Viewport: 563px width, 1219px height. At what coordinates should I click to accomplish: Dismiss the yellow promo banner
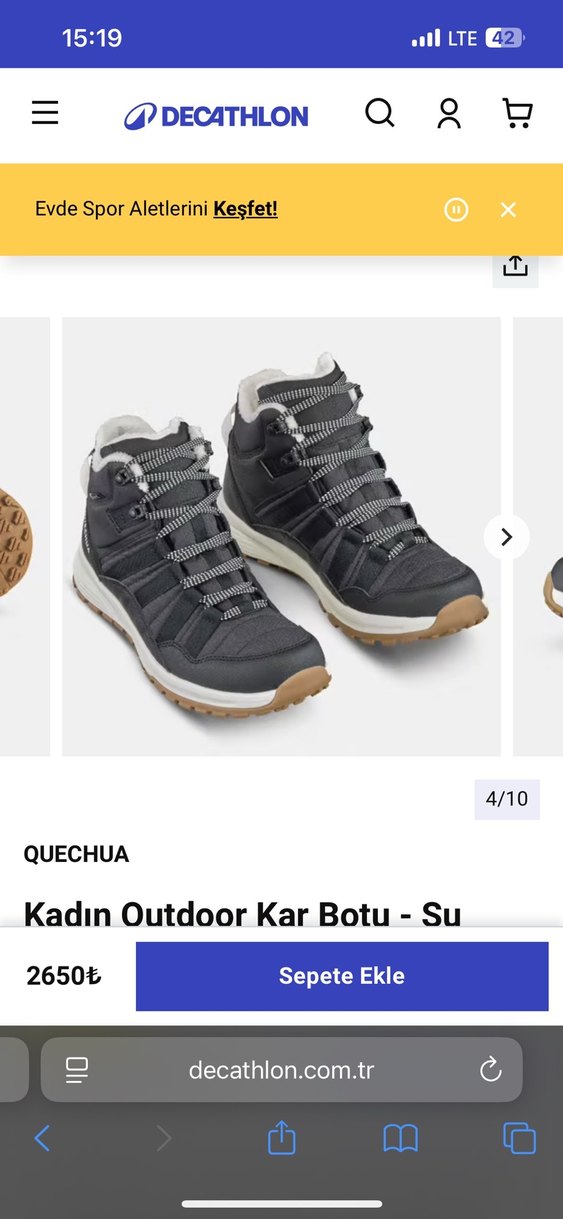point(508,210)
